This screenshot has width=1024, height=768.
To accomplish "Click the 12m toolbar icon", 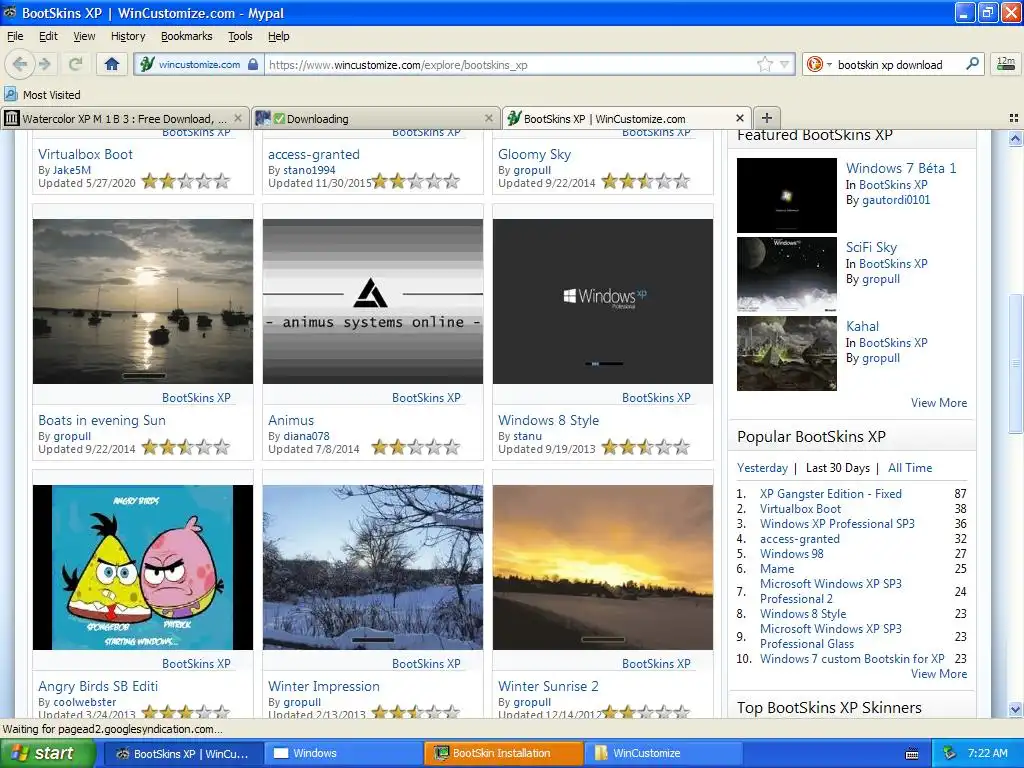I will 1005,64.
